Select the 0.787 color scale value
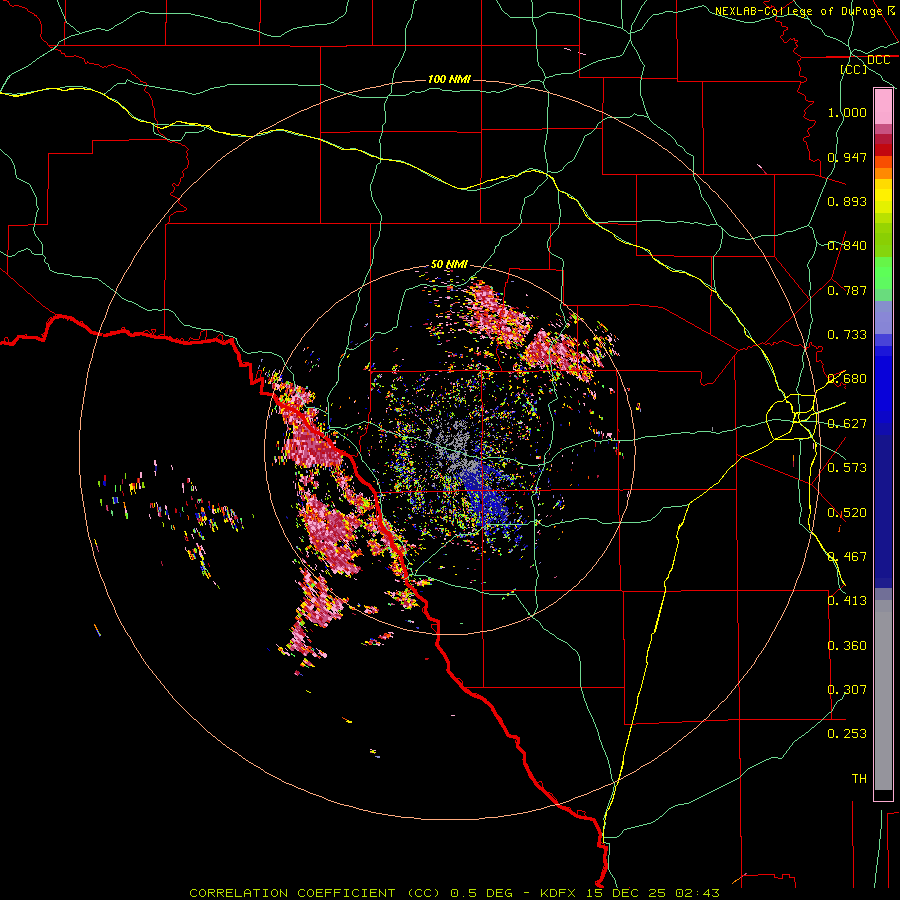The width and height of the screenshot is (900, 900). [x=847, y=290]
